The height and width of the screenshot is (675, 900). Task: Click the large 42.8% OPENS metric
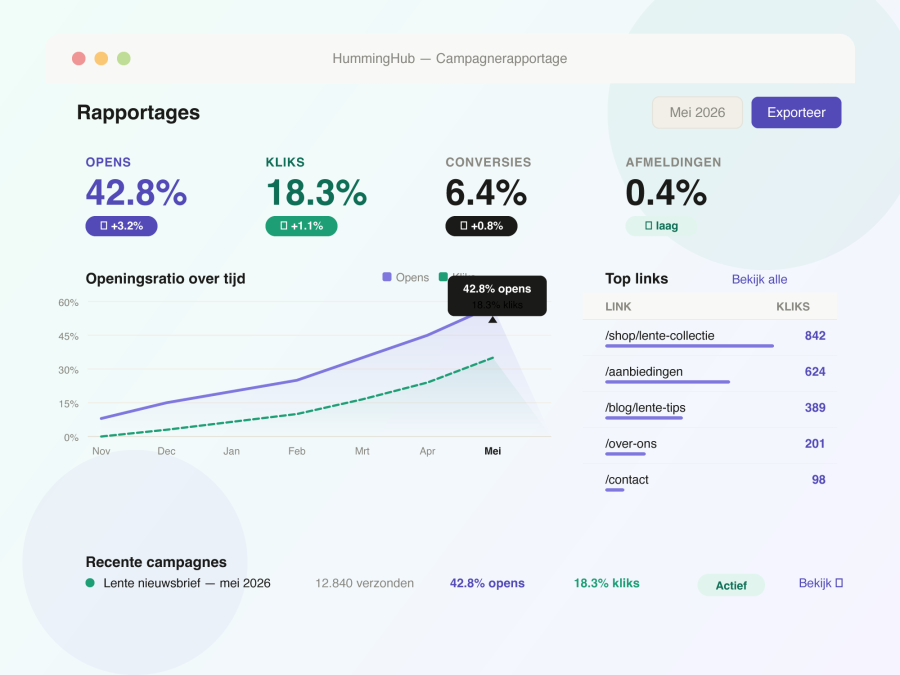point(136,192)
